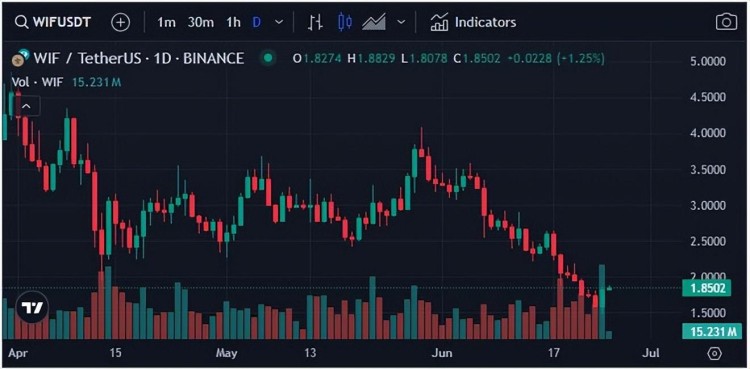Click the WIF / TetherUS chart title
This screenshot has width=750, height=369.
[x=139, y=58]
